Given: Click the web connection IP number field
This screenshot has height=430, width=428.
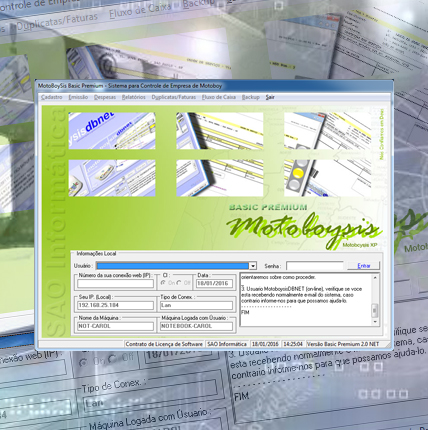Looking at the screenshot, I should [x=115, y=283].
